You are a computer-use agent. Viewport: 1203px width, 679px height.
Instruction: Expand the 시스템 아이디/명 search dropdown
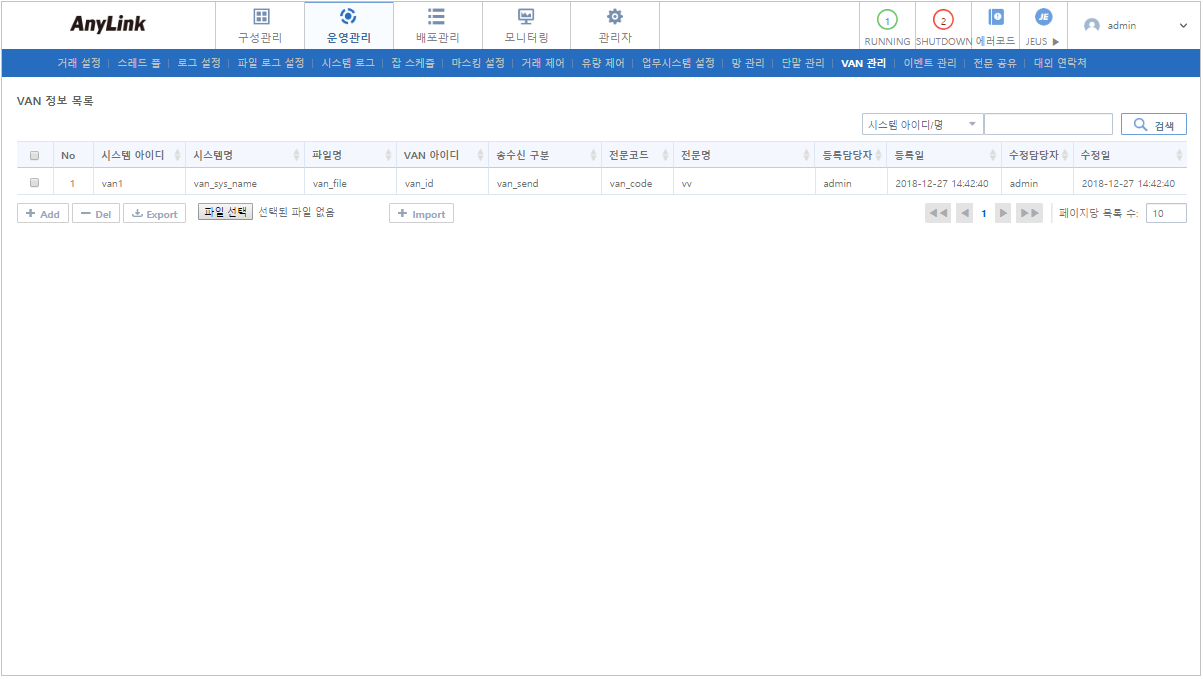pos(922,124)
